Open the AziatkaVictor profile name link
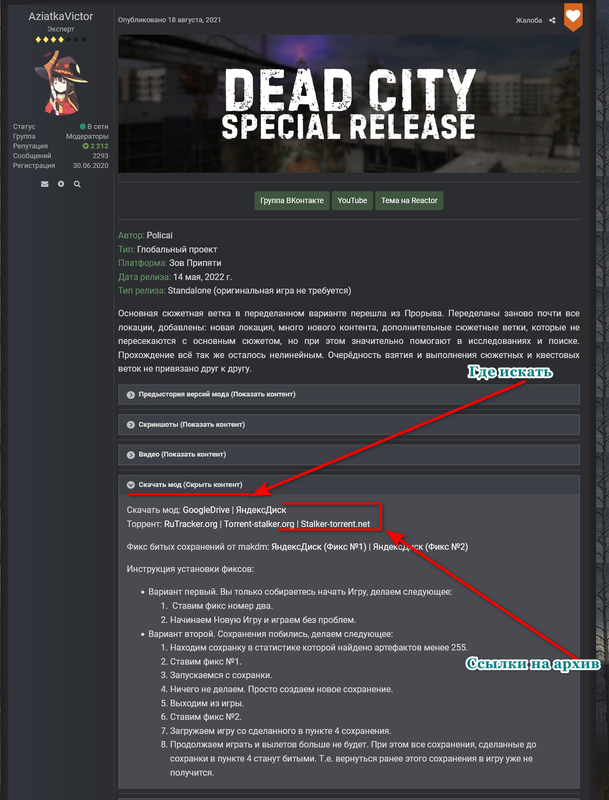 tap(61, 16)
